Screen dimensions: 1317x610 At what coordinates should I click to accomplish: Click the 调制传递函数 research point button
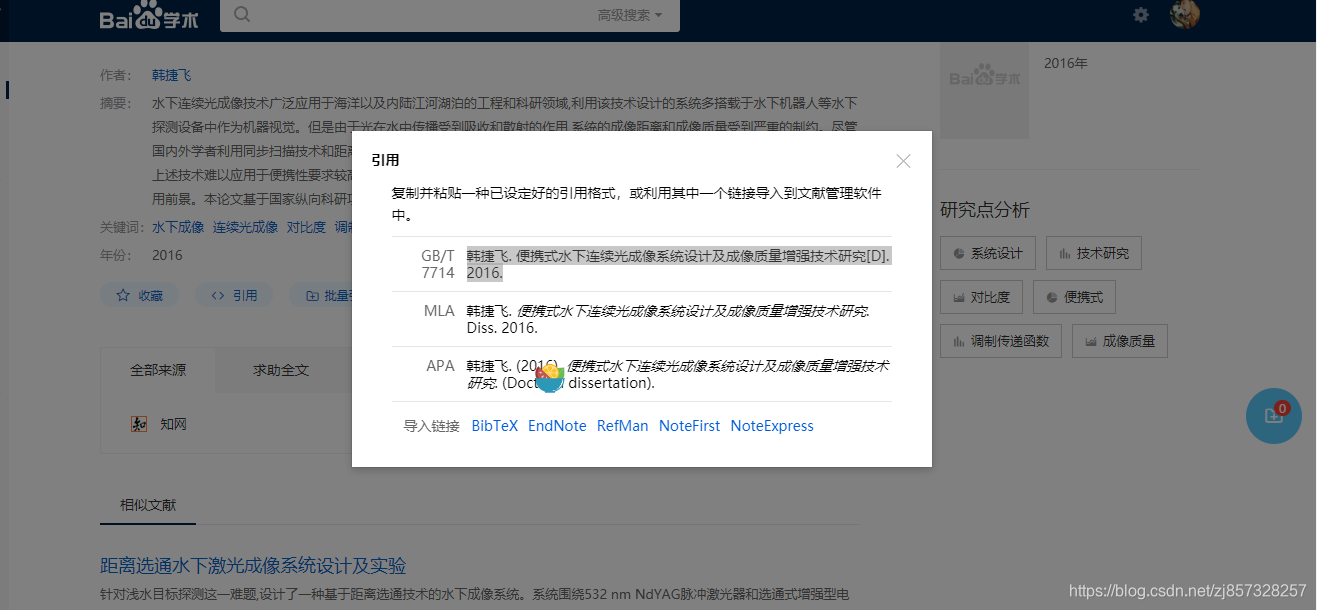[1000, 340]
